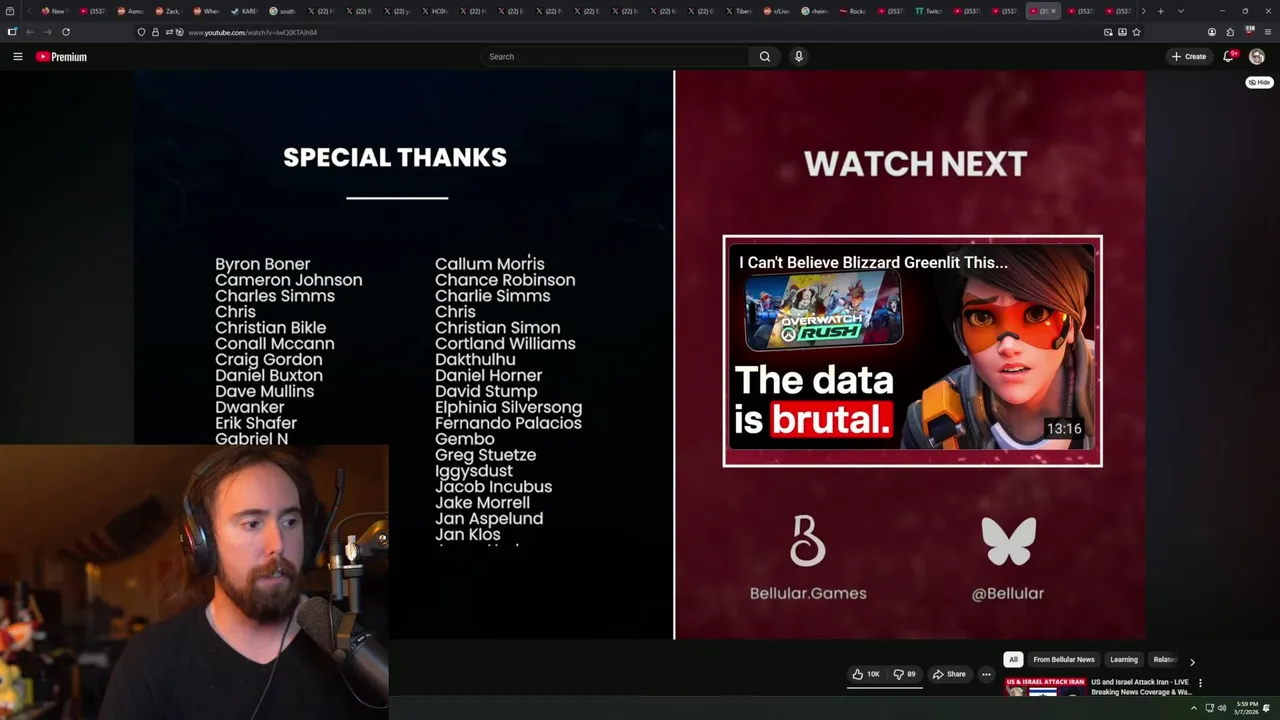Click the taskbar clock showing 5:59 PM
The height and width of the screenshot is (720, 1280).
click(1247, 708)
